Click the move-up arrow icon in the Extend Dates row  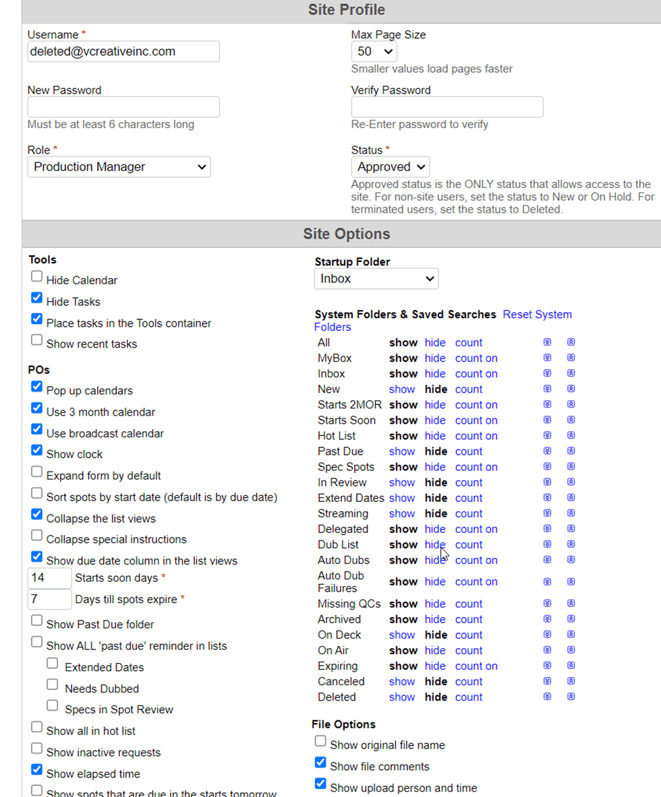(571, 498)
